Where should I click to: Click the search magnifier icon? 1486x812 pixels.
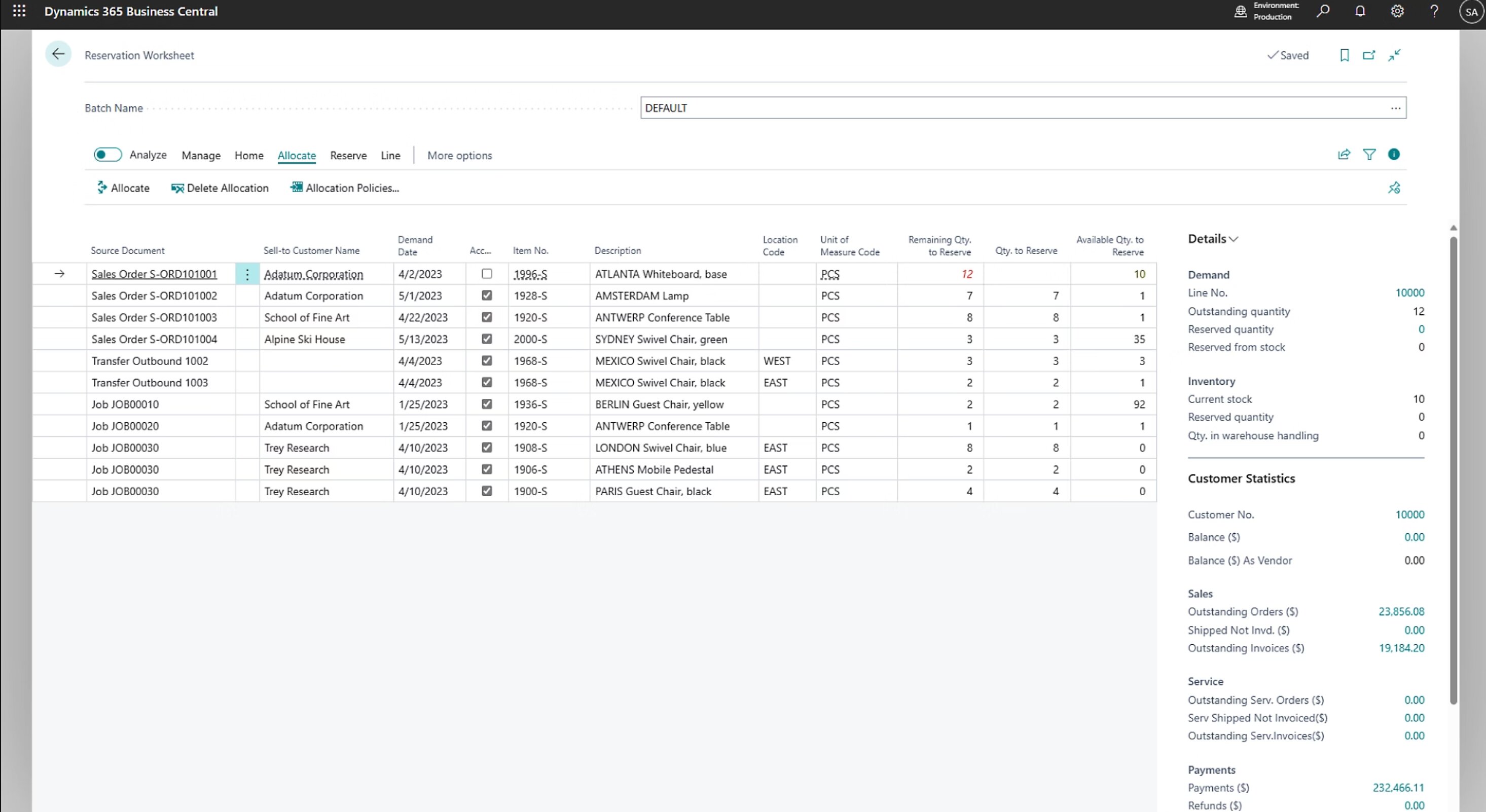click(1323, 11)
